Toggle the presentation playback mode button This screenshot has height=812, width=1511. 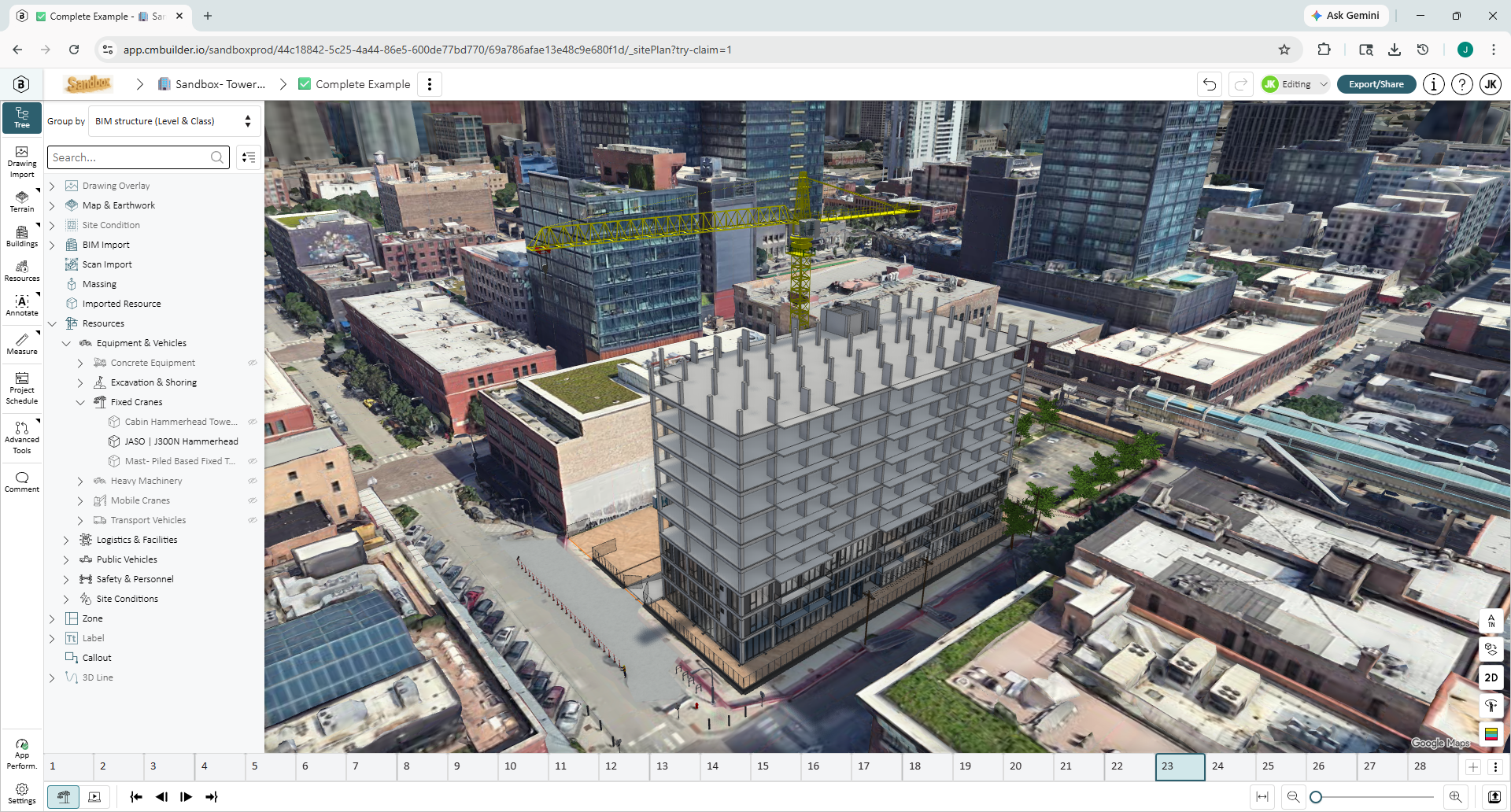[94, 797]
